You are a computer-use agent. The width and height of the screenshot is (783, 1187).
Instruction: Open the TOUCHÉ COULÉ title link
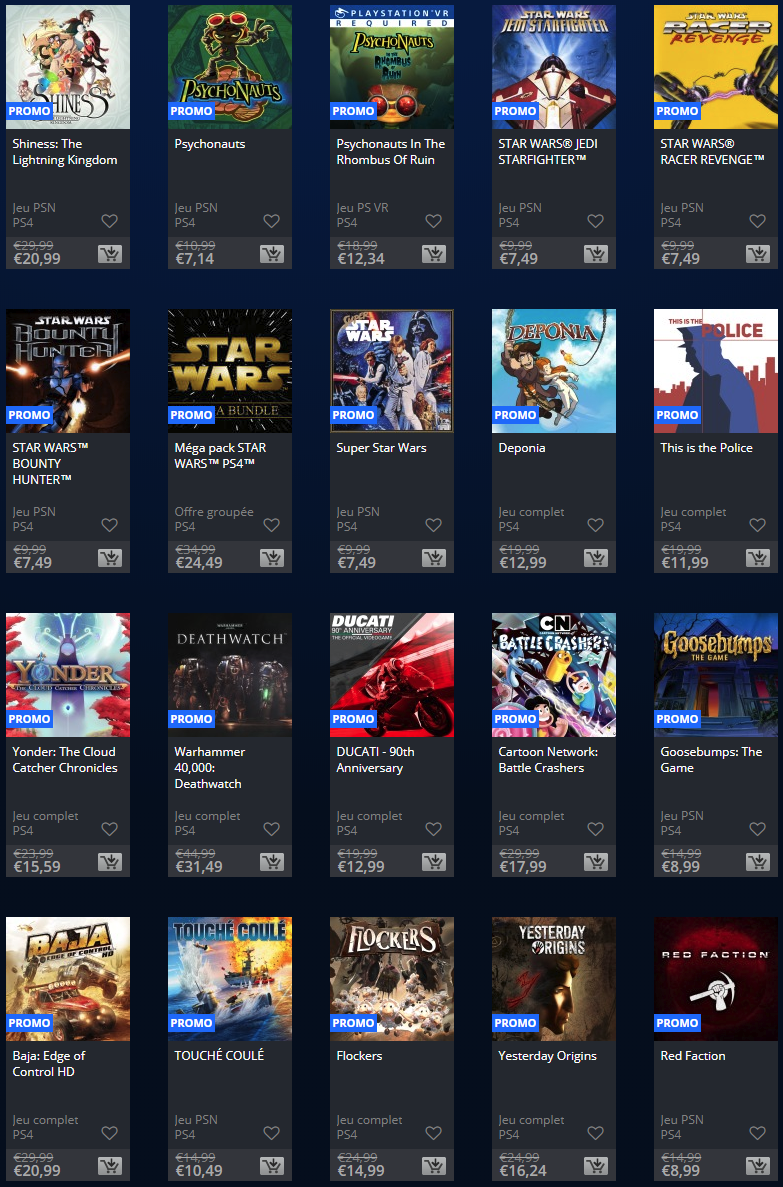tap(219, 1056)
